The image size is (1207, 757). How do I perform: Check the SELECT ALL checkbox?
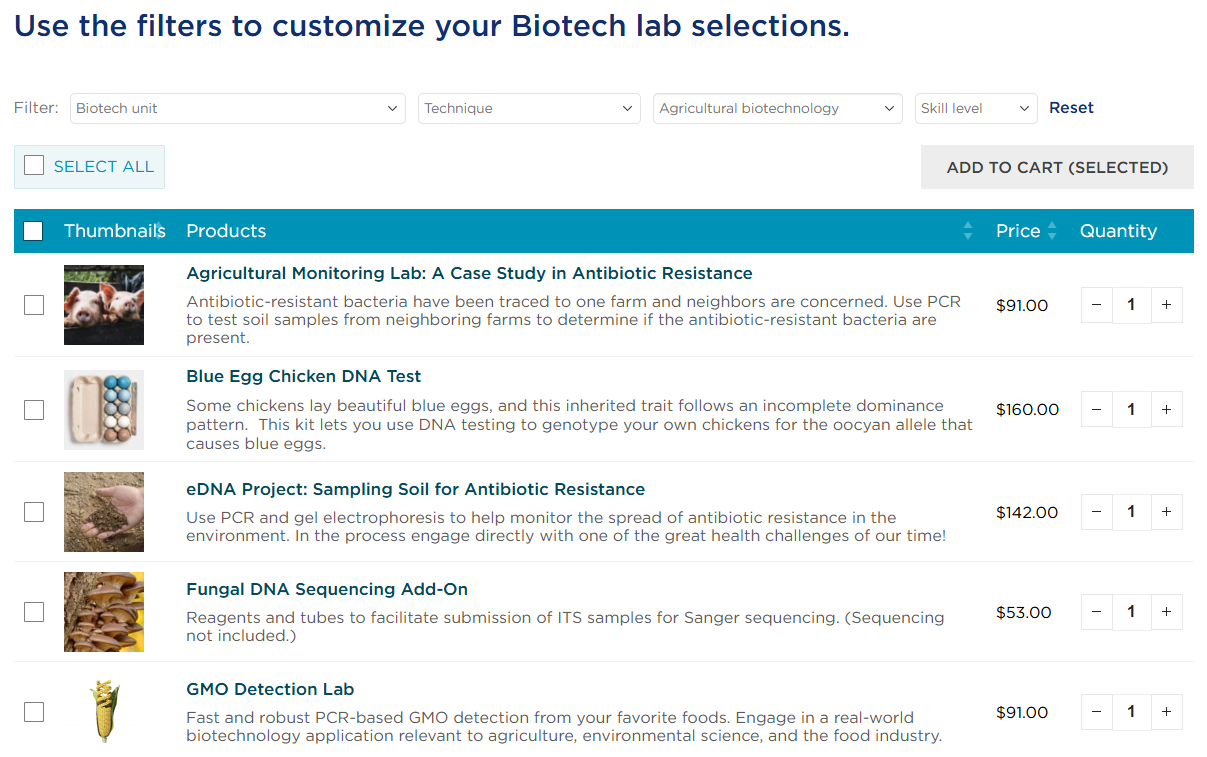[34, 166]
